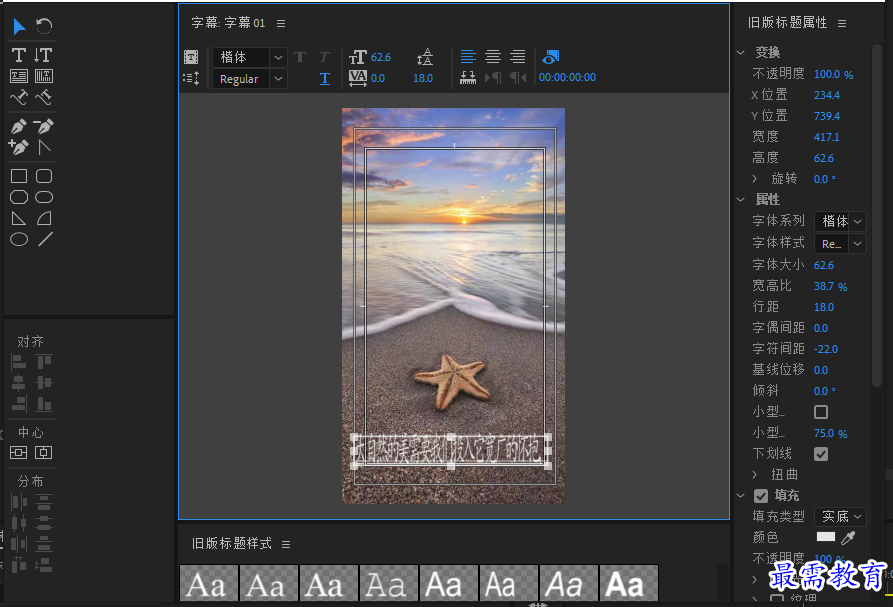Click the toolbar font size value 62.6
Screen dimensions: 893x607
coord(380,57)
